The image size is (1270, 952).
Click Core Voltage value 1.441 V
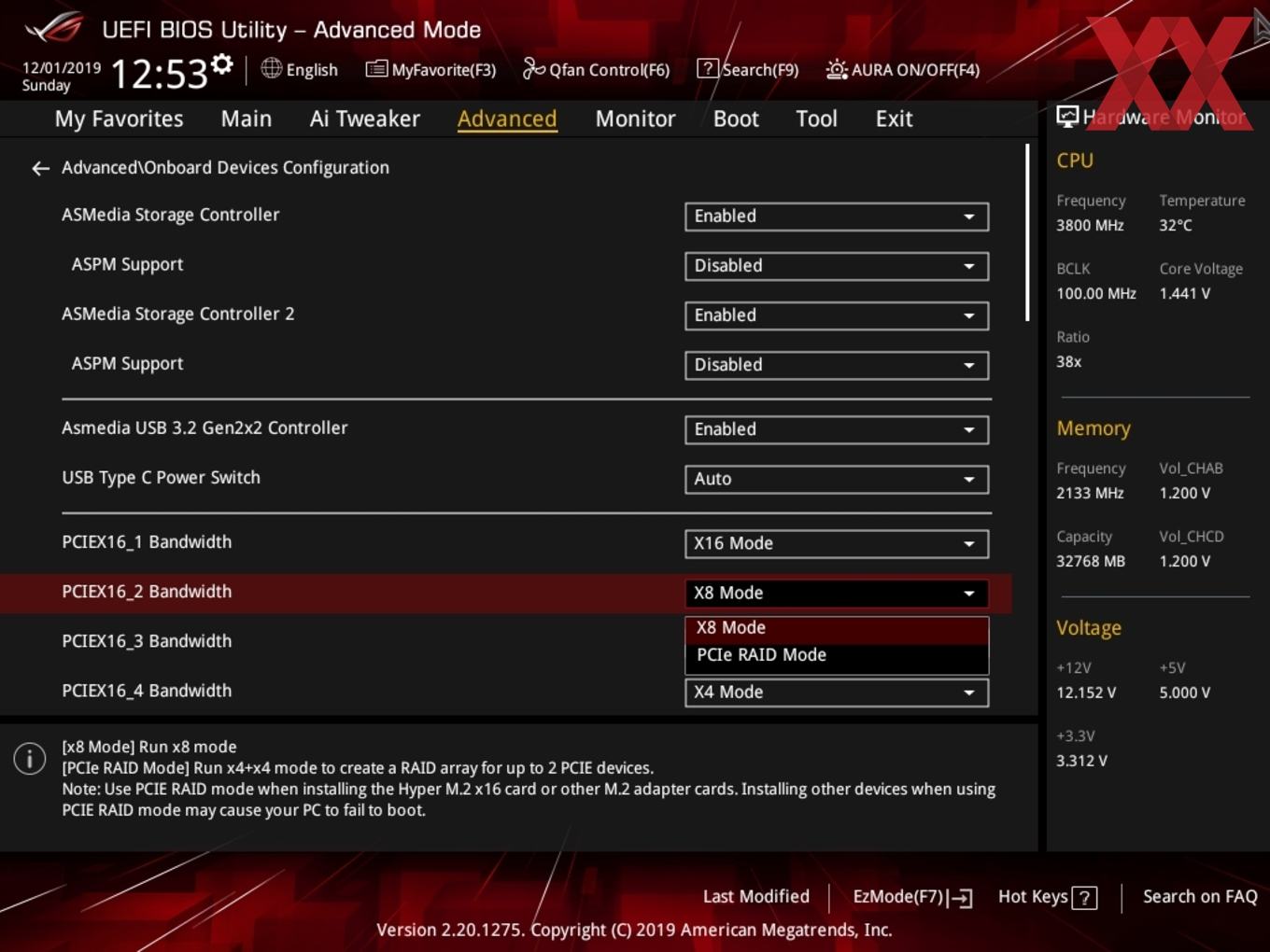pyautogui.click(x=1184, y=294)
